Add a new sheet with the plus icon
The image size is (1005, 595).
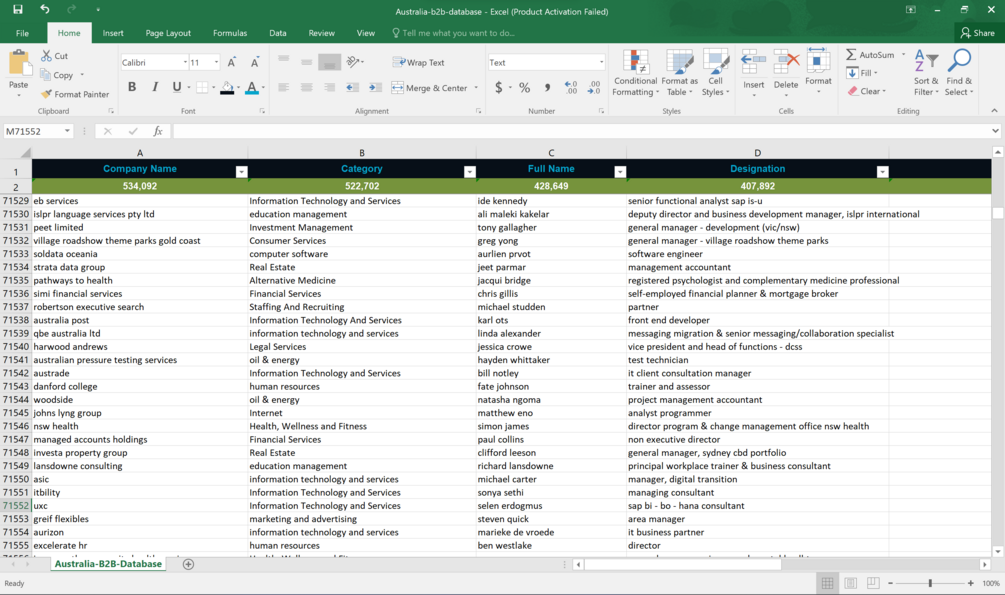[188, 564]
